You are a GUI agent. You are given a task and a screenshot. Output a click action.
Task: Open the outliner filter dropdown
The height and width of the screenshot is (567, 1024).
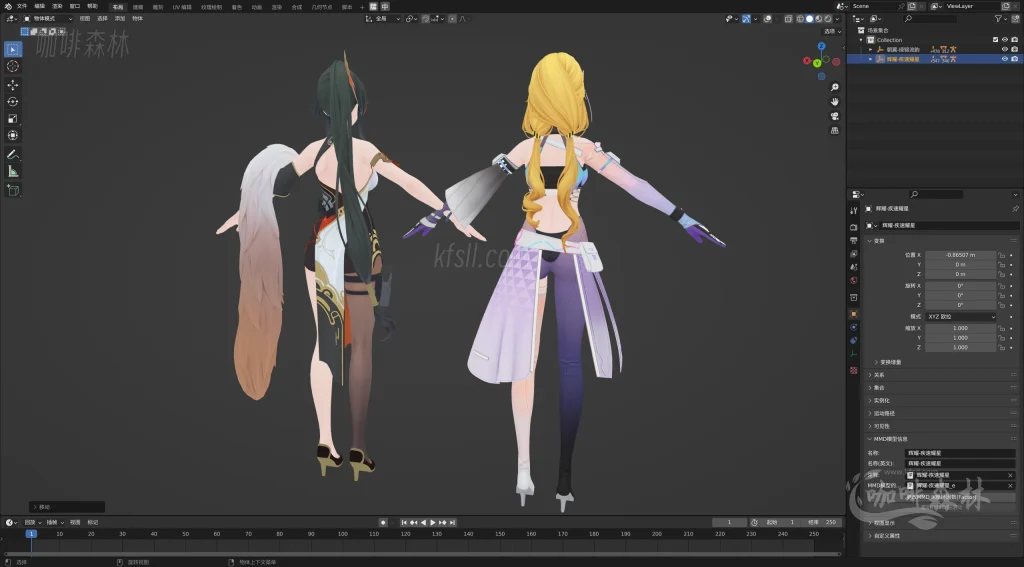pyautogui.click(x=1000, y=19)
